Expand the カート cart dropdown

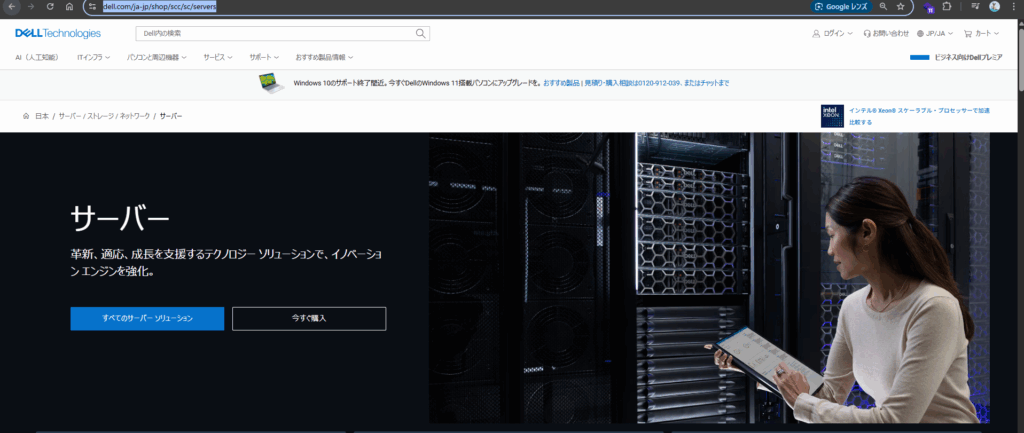pos(982,33)
